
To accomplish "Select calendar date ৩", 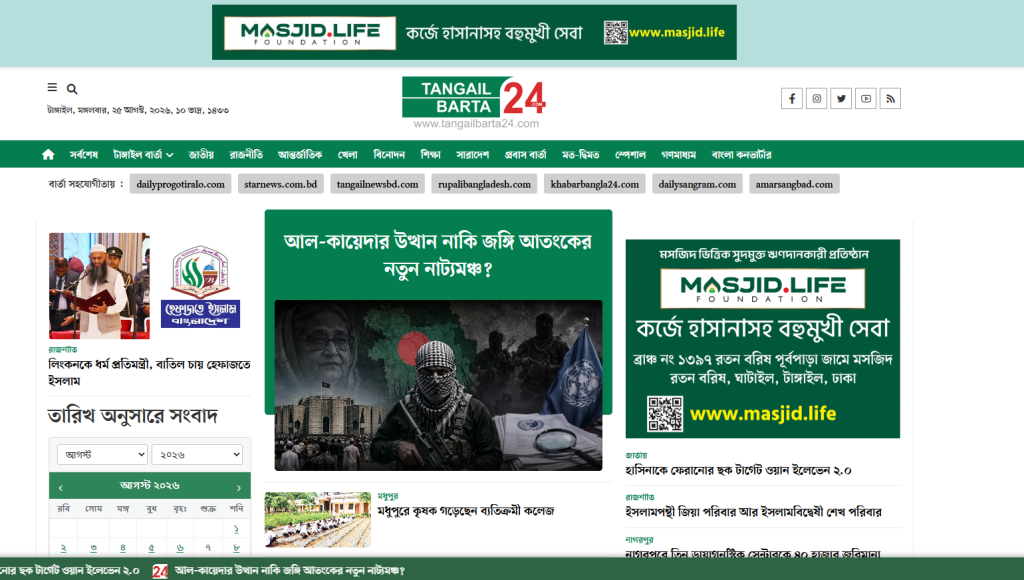I will [93, 548].
